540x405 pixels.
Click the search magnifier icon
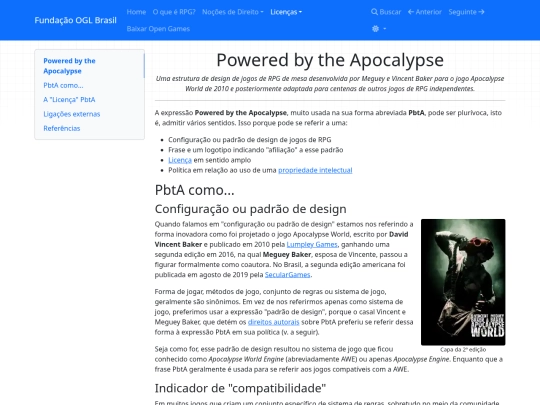pyautogui.click(x=374, y=12)
